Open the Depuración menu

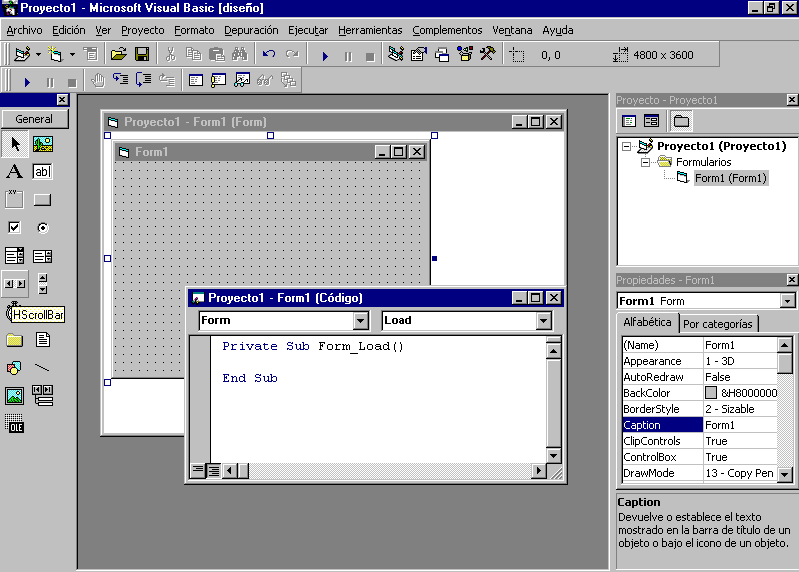251,31
